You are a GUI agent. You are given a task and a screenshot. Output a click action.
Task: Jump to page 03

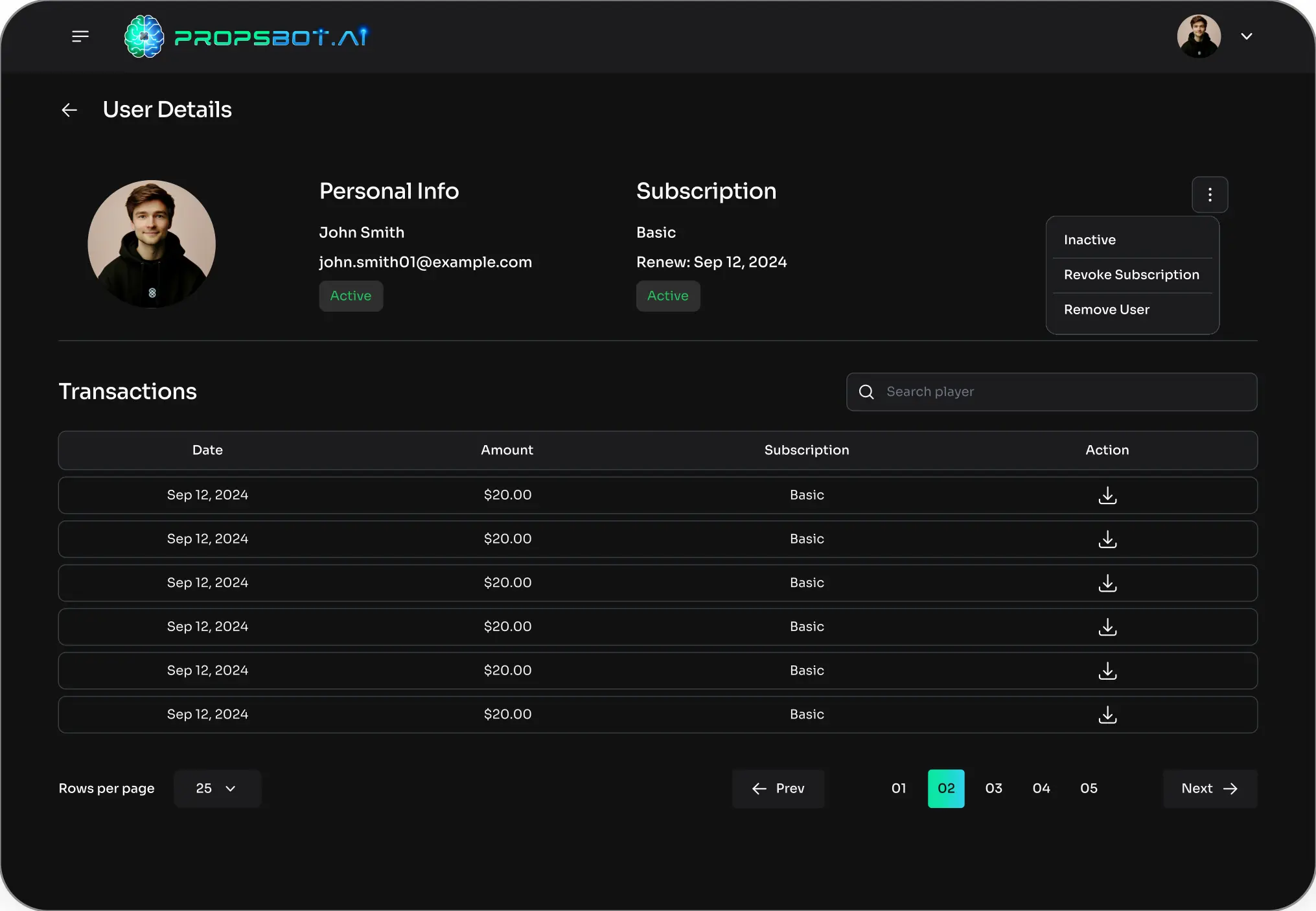pos(993,789)
